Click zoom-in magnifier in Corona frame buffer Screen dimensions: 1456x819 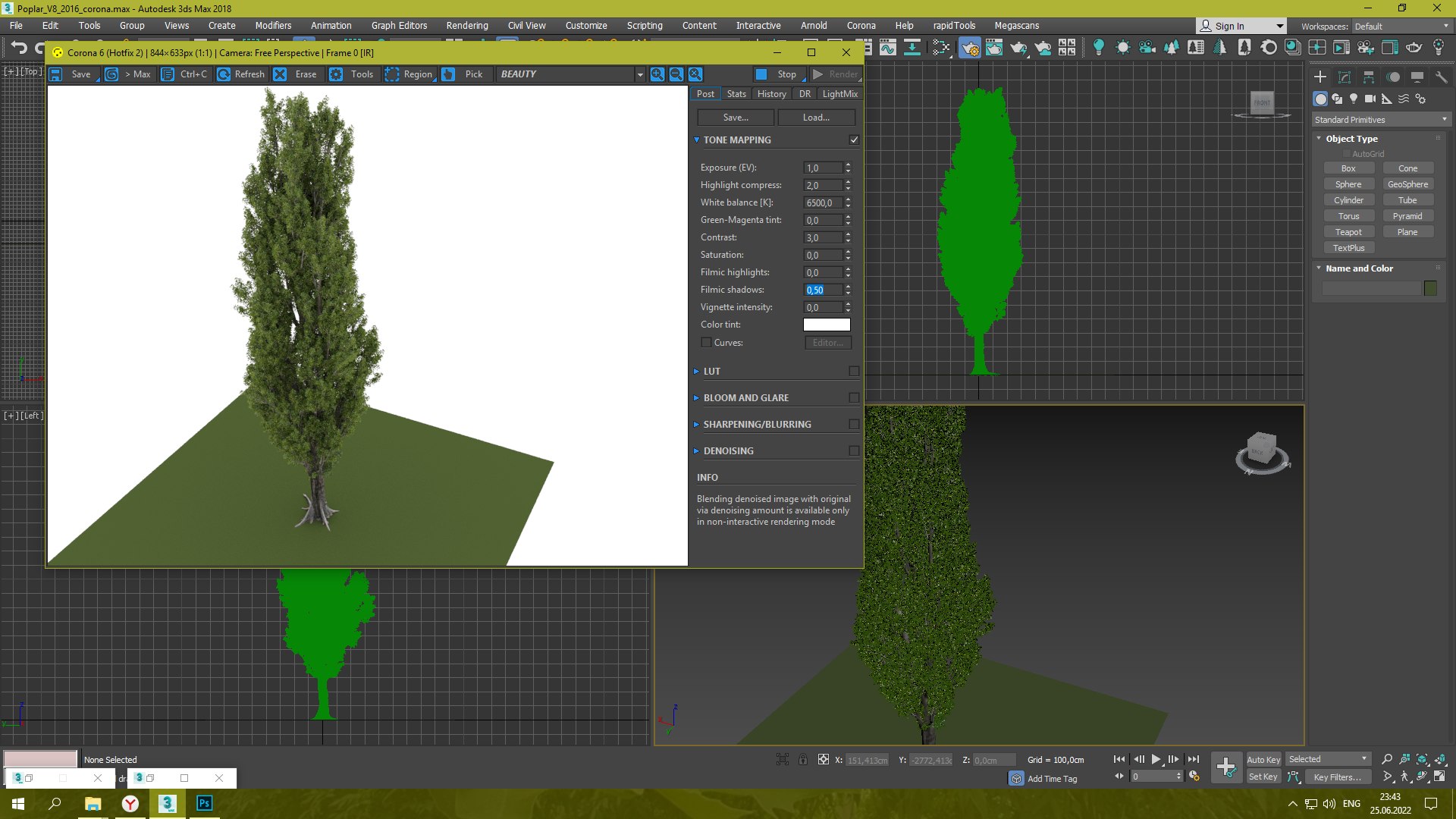tap(657, 74)
